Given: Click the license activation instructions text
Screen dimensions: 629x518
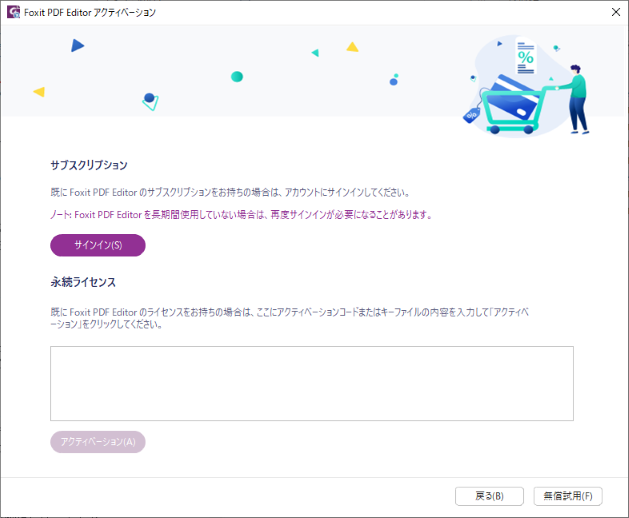Looking at the screenshot, I should coord(290,318).
